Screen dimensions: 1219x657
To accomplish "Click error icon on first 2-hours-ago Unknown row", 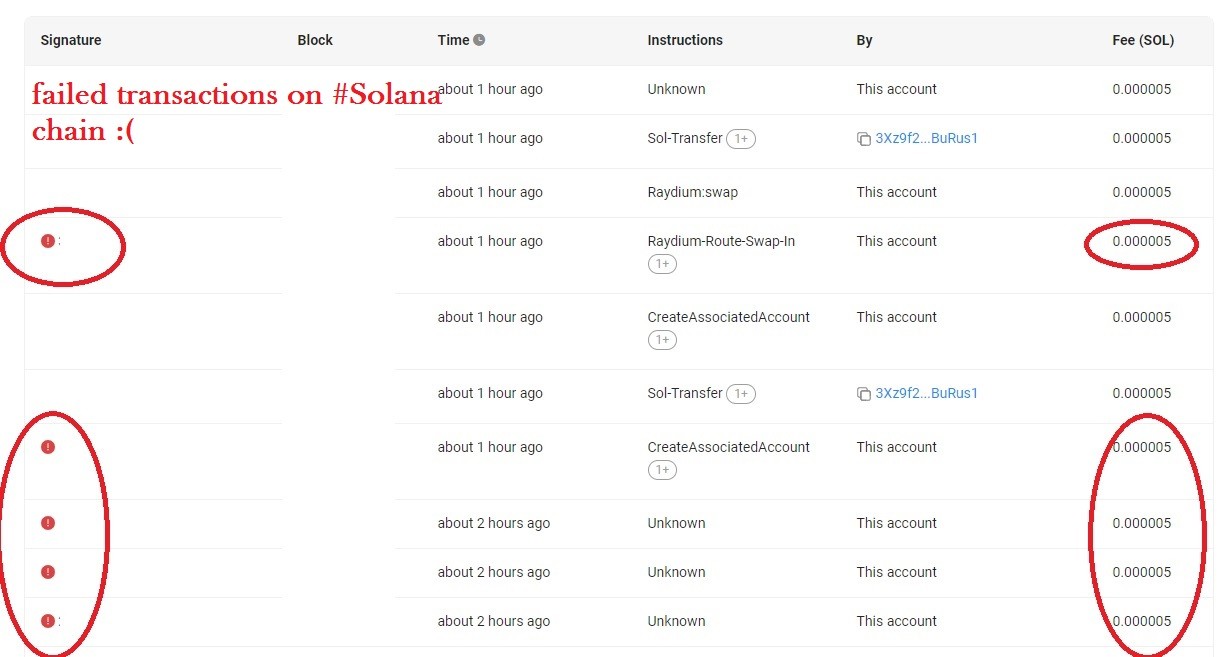I will pos(47,523).
